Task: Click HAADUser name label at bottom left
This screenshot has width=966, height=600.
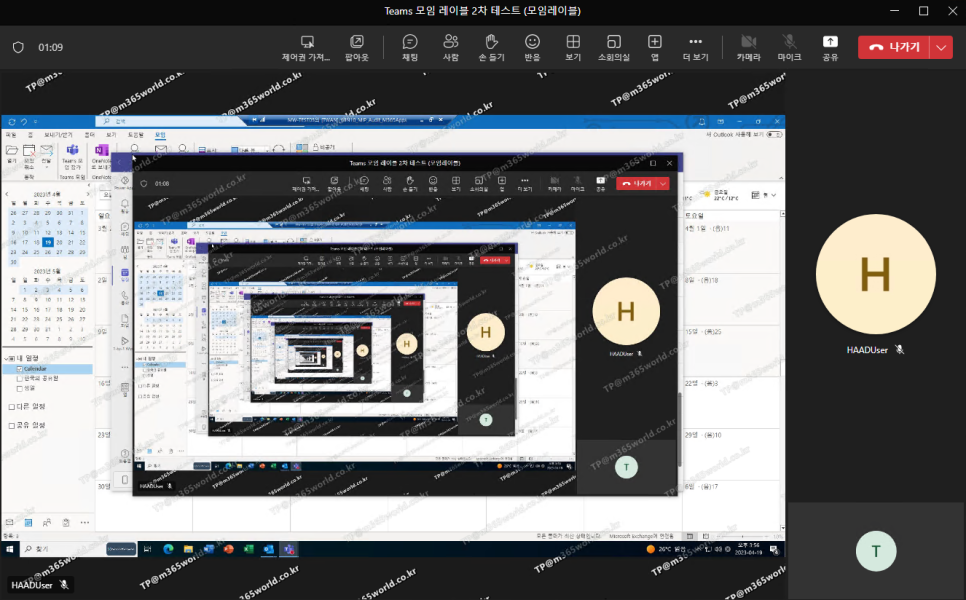Action: [x=31, y=585]
